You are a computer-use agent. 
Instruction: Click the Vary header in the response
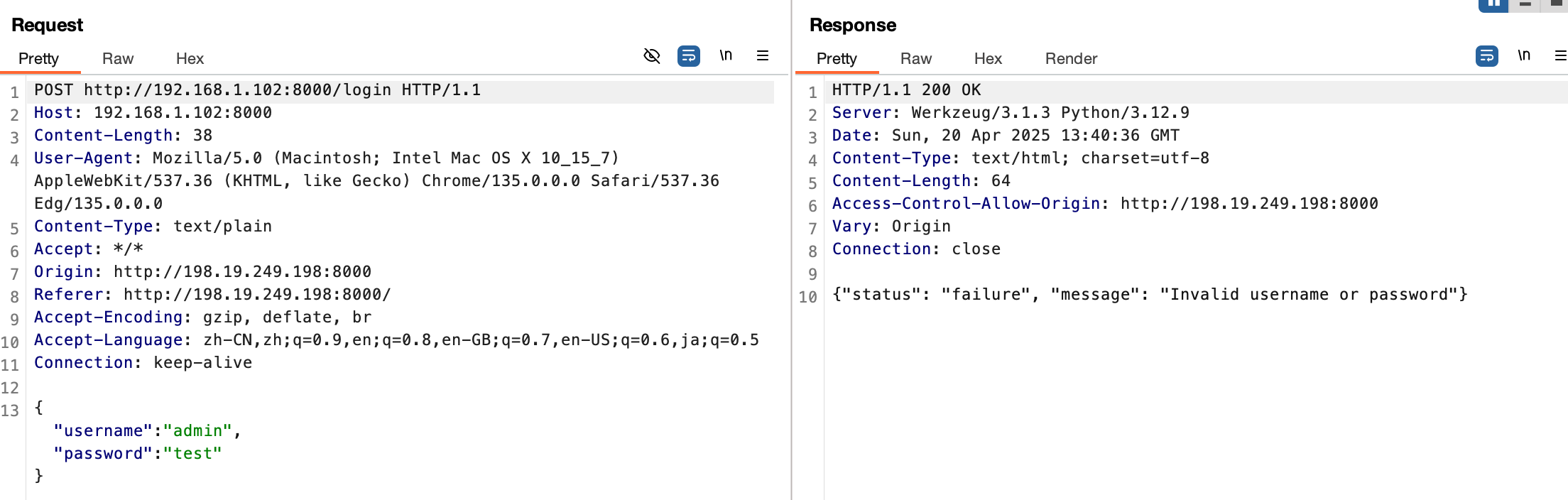pyautogui.click(x=891, y=227)
